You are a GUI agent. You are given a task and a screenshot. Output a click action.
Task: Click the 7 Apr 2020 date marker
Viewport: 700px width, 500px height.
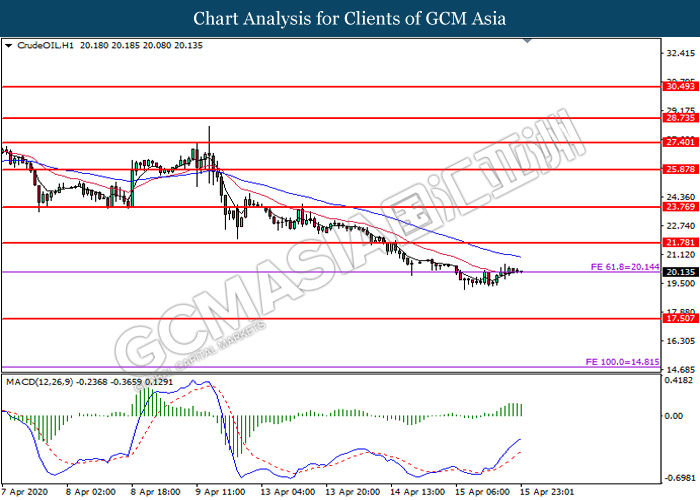(26, 492)
